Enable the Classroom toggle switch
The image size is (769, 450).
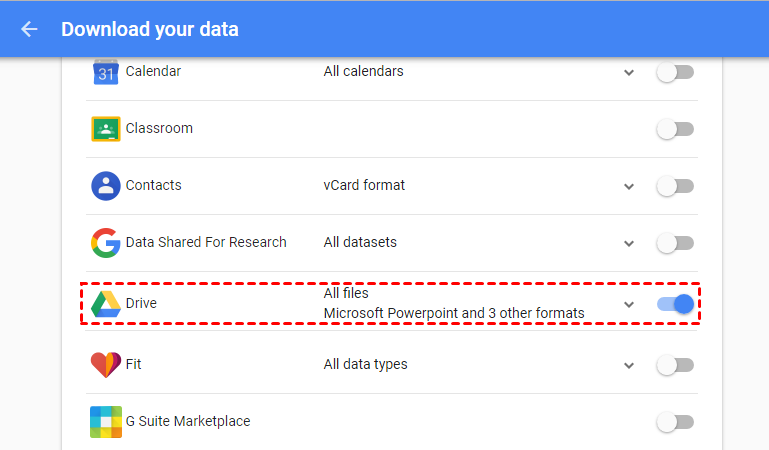pos(675,129)
